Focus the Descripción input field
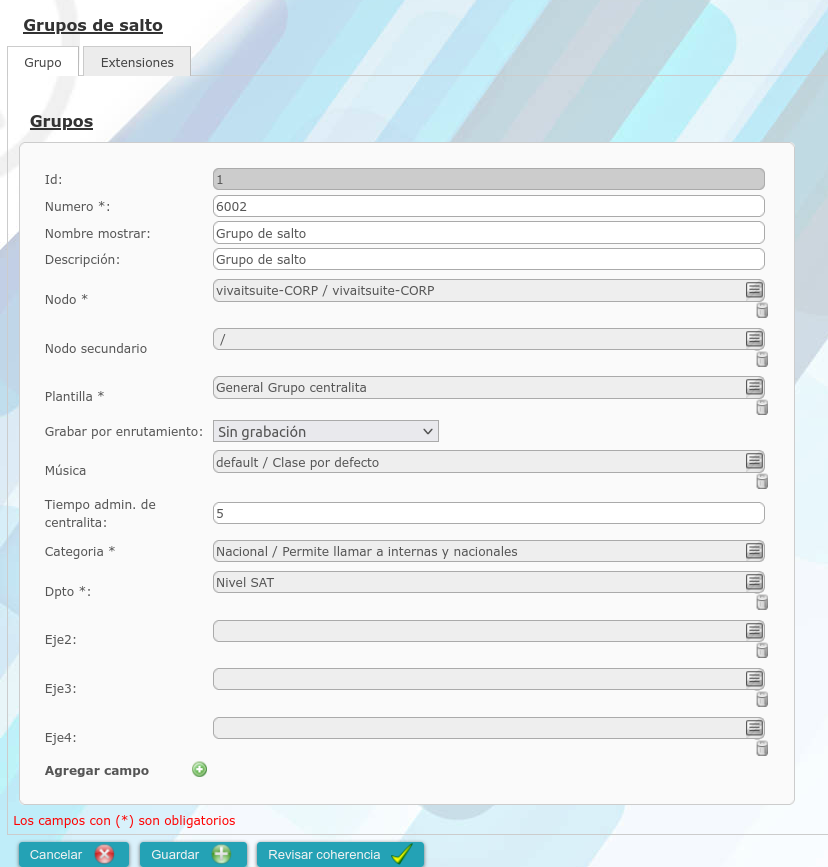The width and height of the screenshot is (828, 867). [x=488, y=259]
